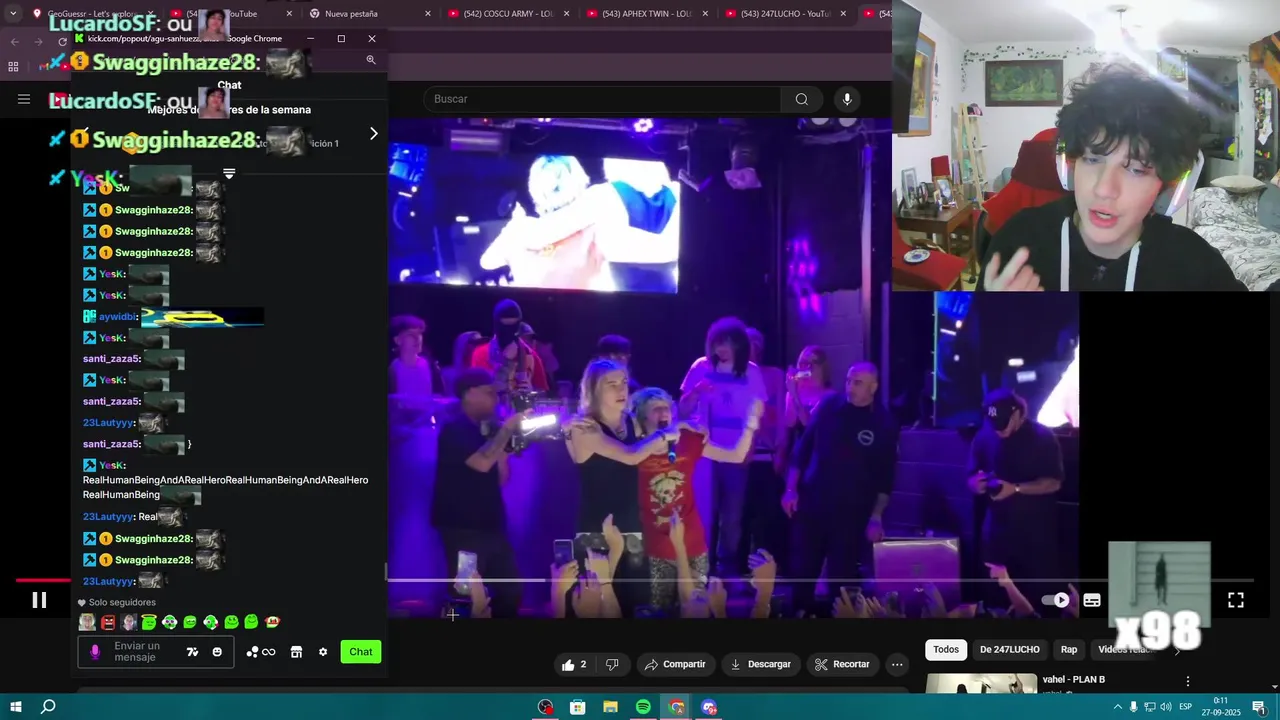Open the vahel PLAN B video thumbnail
The width and height of the screenshot is (1280, 720).
point(981,684)
